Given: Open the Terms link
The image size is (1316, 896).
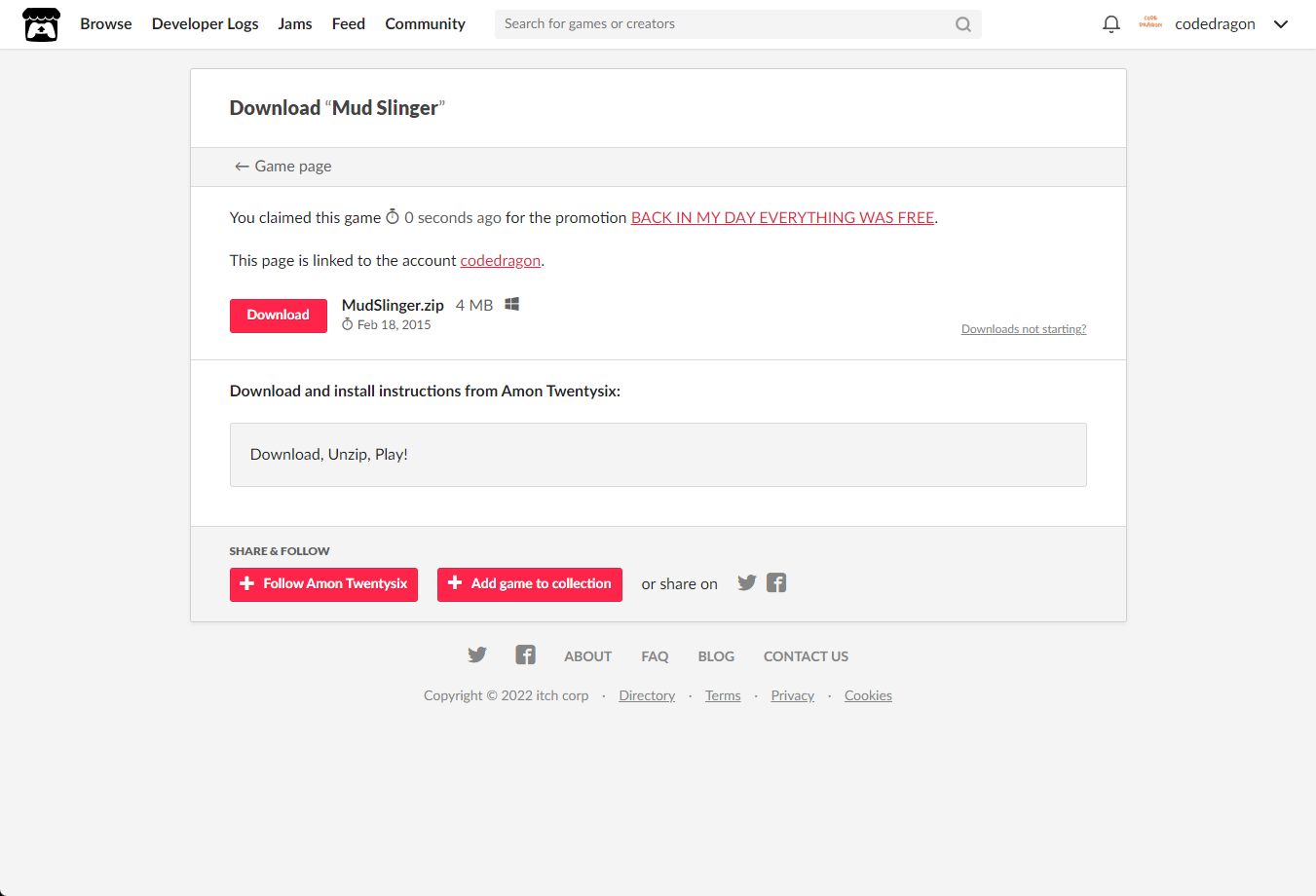Looking at the screenshot, I should click(x=723, y=695).
